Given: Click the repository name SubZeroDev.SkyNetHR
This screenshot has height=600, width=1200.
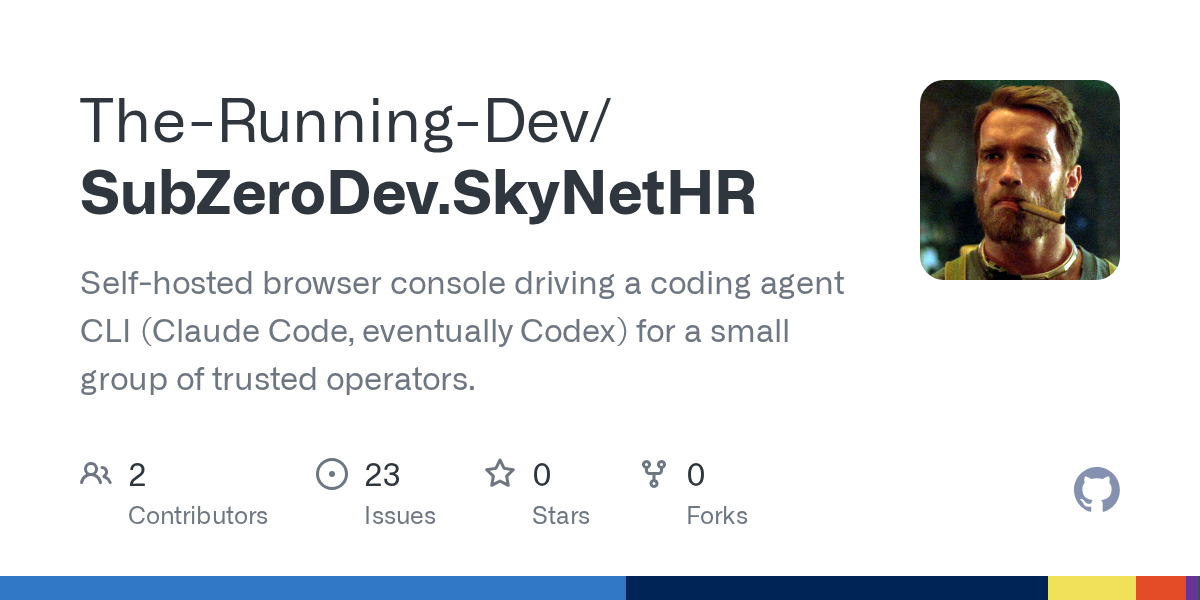Looking at the screenshot, I should point(418,193).
